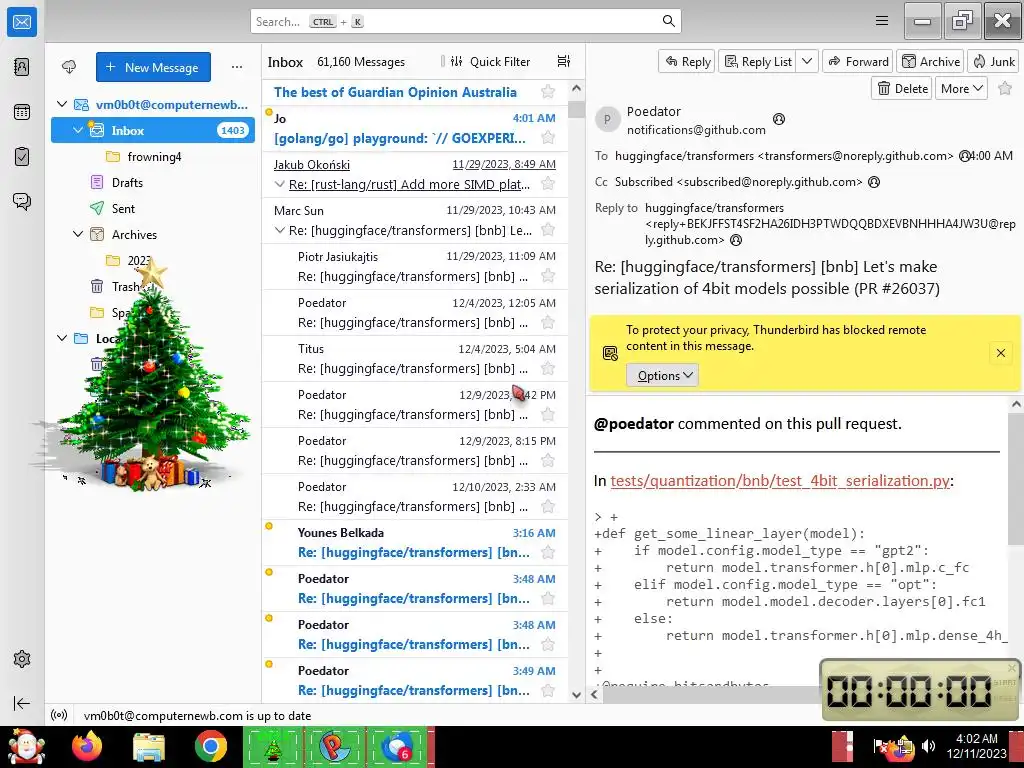The height and width of the screenshot is (768, 1024).
Task: Dismiss the remote content warning bar
Action: [x=1000, y=353]
